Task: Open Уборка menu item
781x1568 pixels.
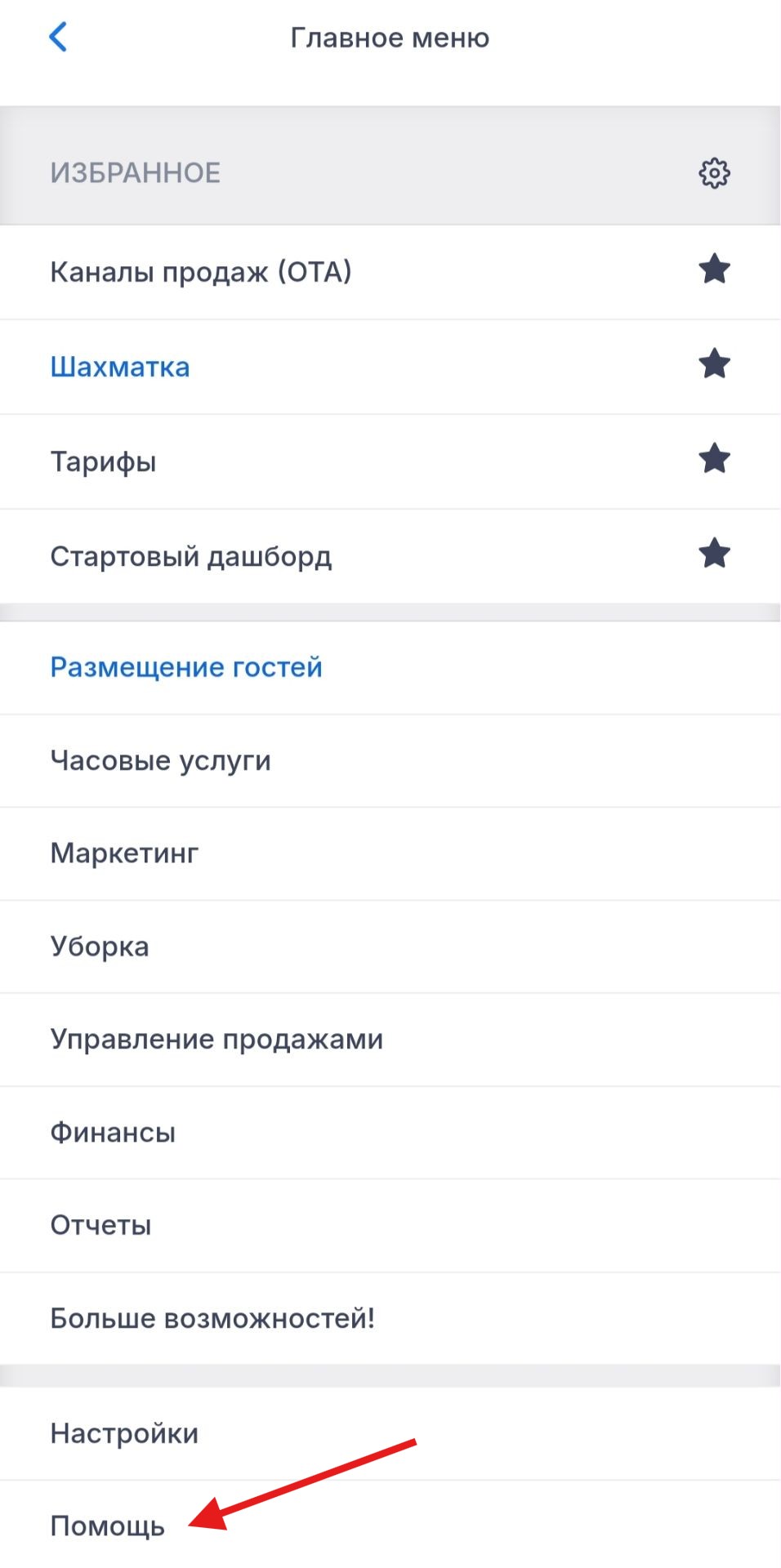Action: 100,947
